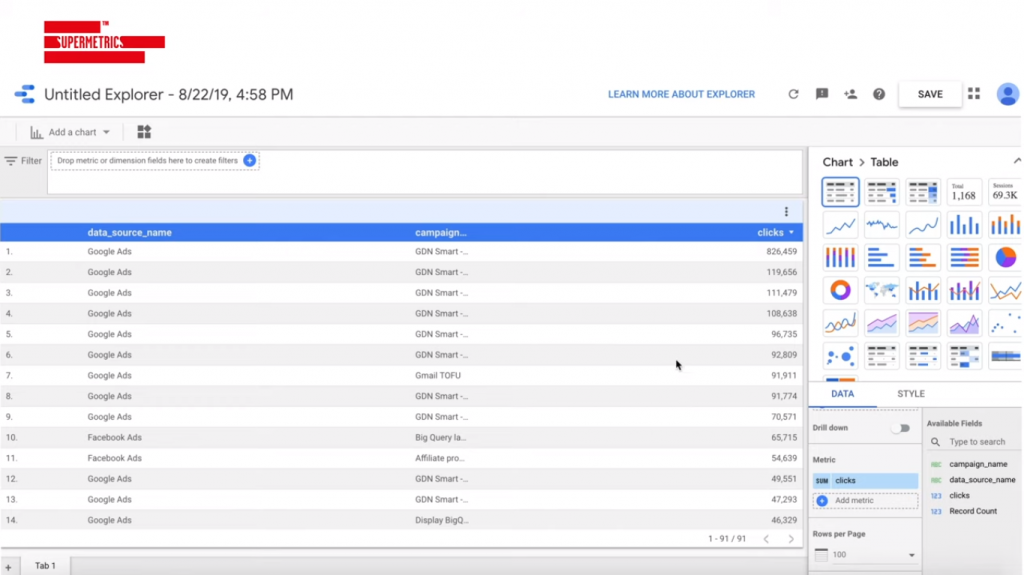
Task: Select the Pivot table with heatmap type
Action: (x=964, y=356)
